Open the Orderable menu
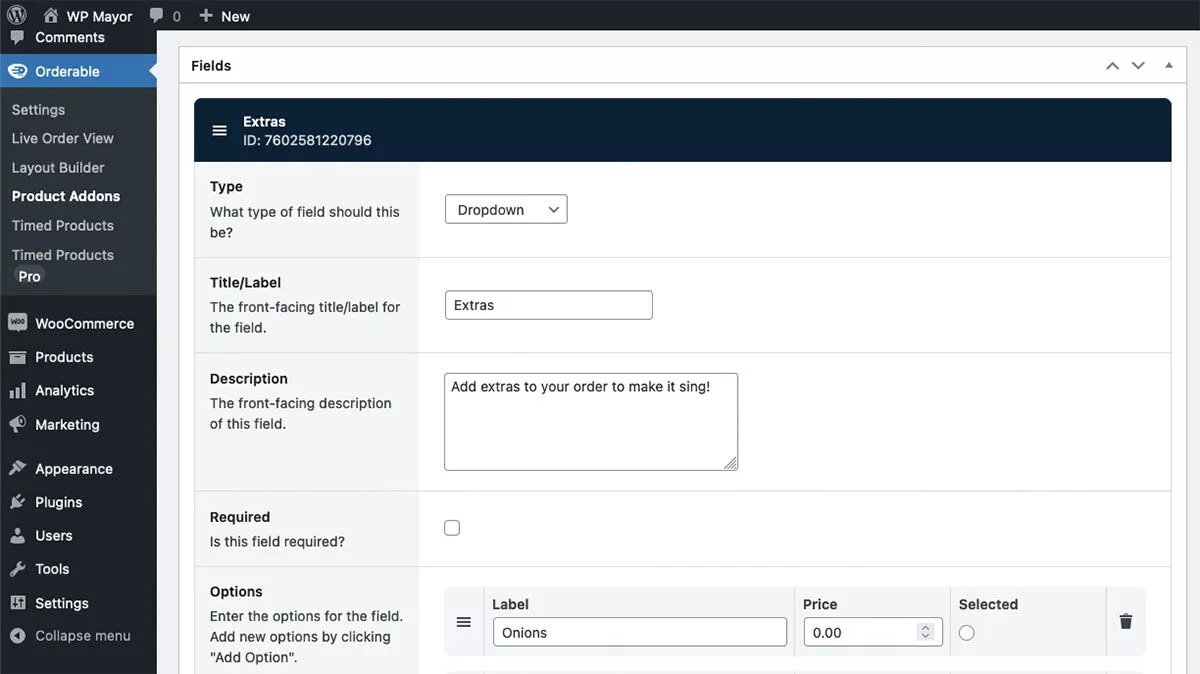This screenshot has width=1200, height=674. point(78,71)
